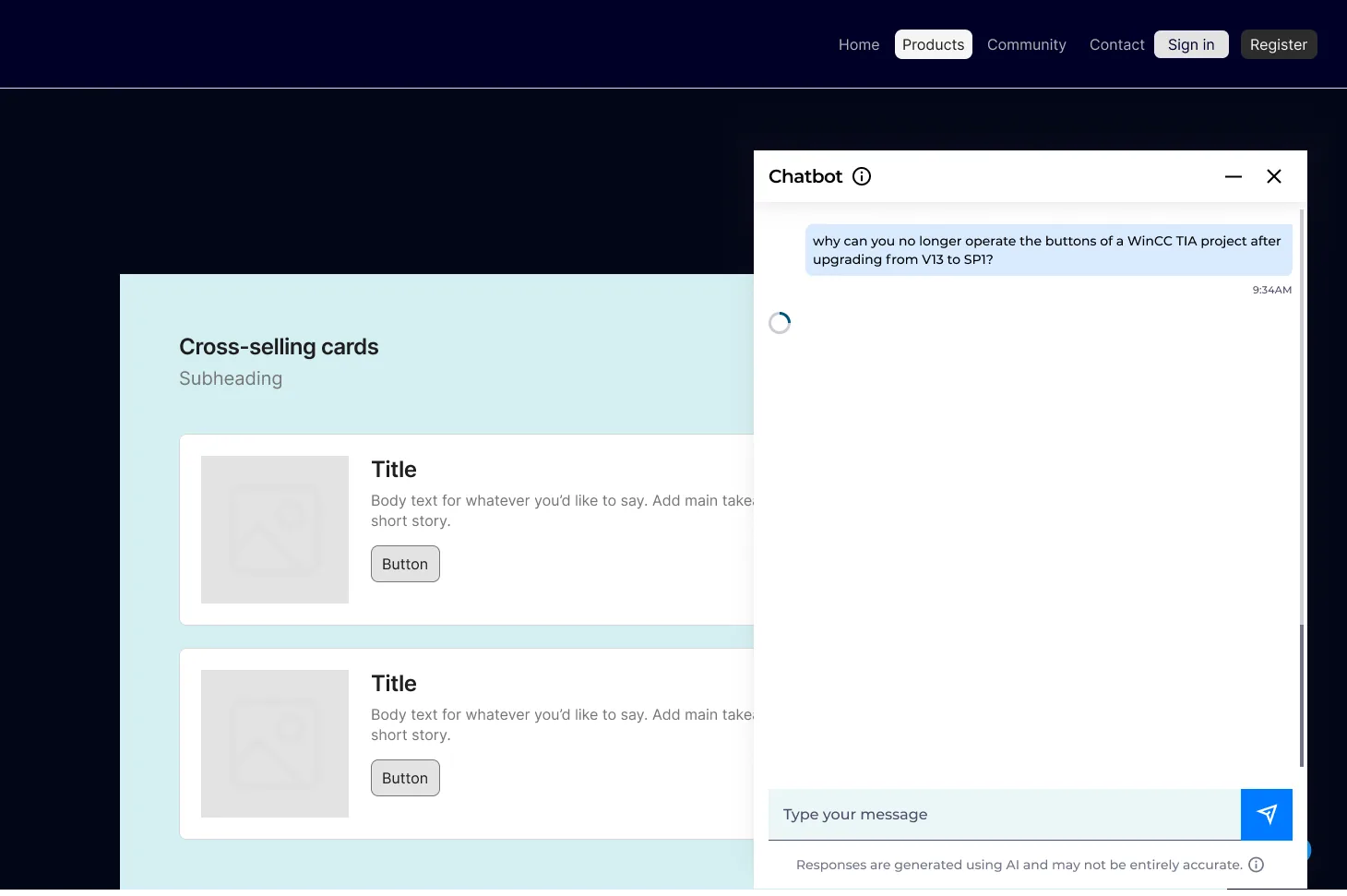Click the 9:34AM message timestamp
Image resolution: width=1347 pixels, height=896 pixels.
pos(1272,290)
